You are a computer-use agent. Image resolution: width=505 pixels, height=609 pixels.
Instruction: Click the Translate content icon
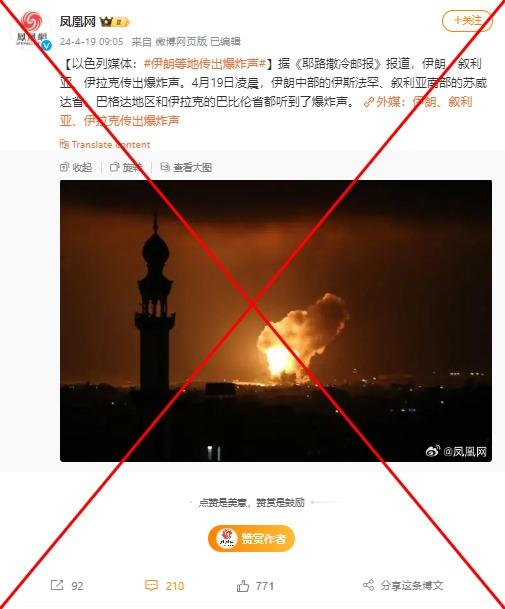pos(64,144)
